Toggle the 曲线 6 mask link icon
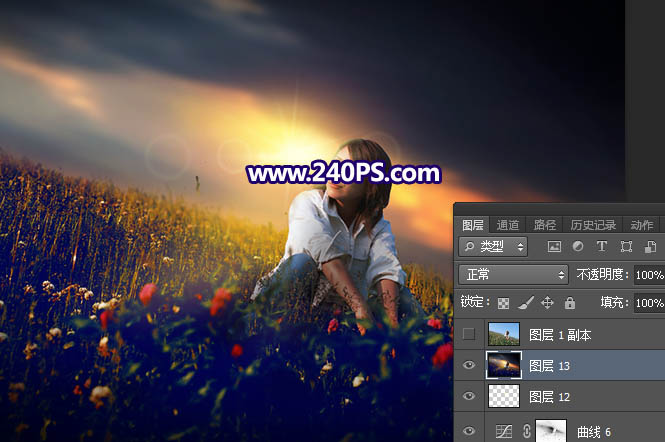 [x=527, y=431]
